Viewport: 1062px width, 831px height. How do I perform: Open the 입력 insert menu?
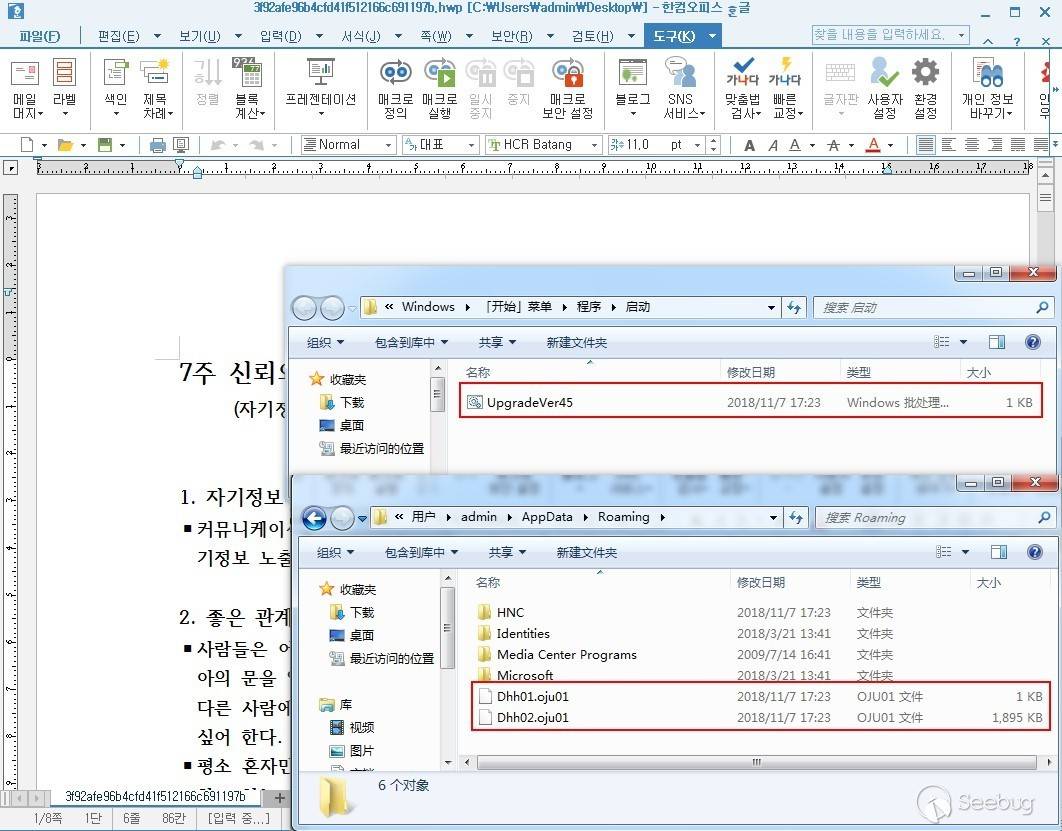[x=280, y=36]
